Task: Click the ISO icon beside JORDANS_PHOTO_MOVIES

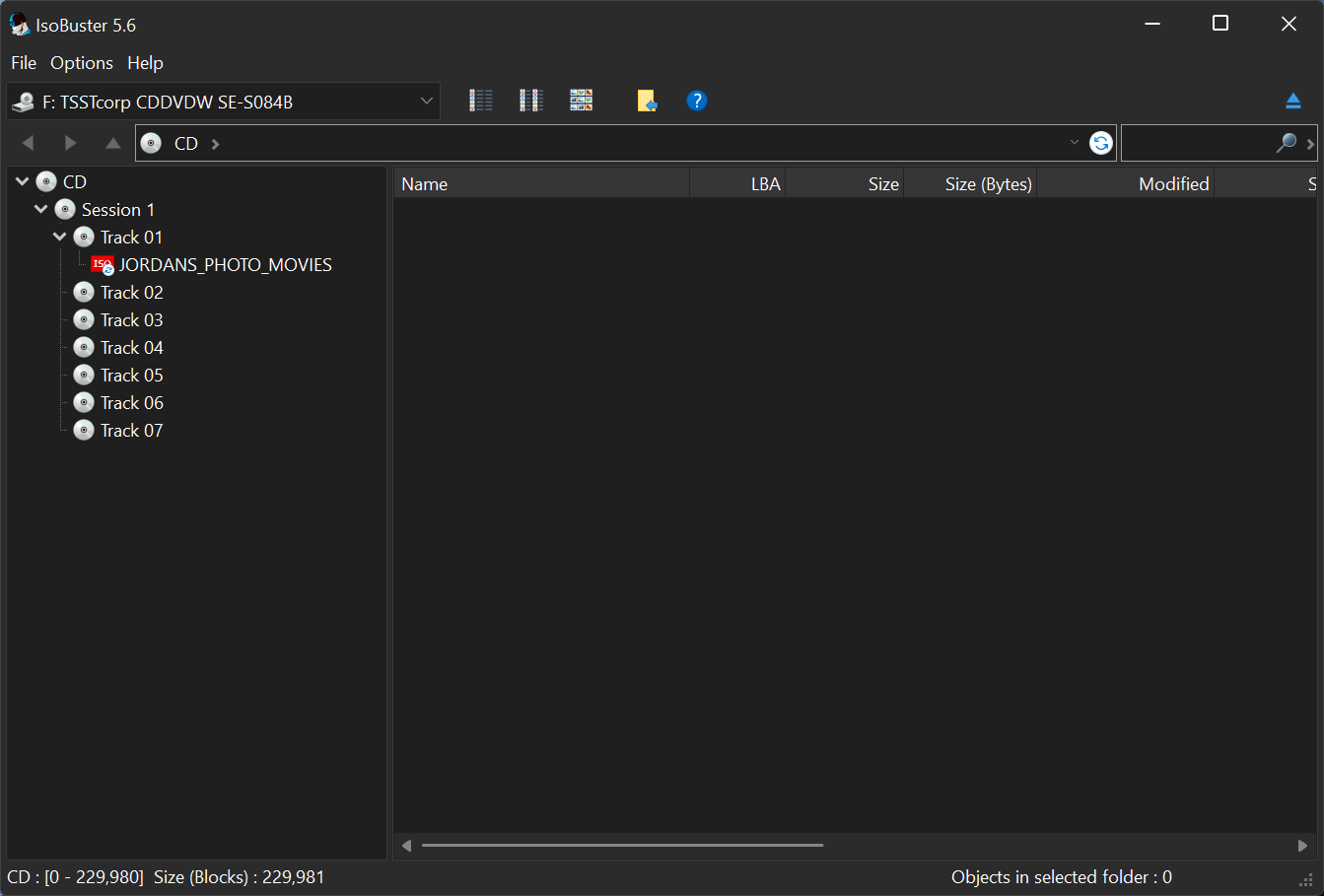Action: pos(102,264)
